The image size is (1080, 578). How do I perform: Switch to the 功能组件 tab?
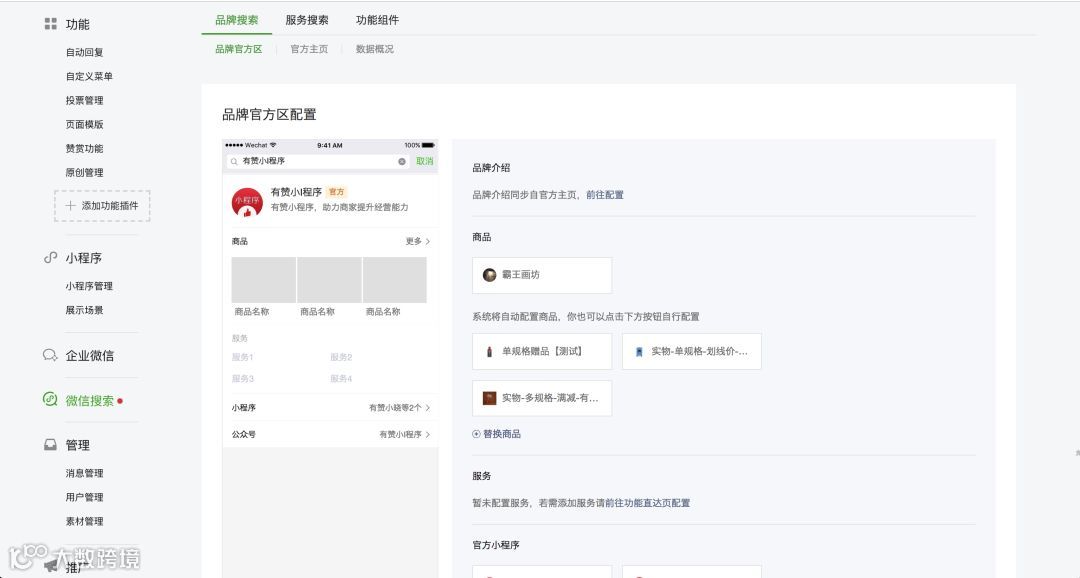(x=377, y=20)
